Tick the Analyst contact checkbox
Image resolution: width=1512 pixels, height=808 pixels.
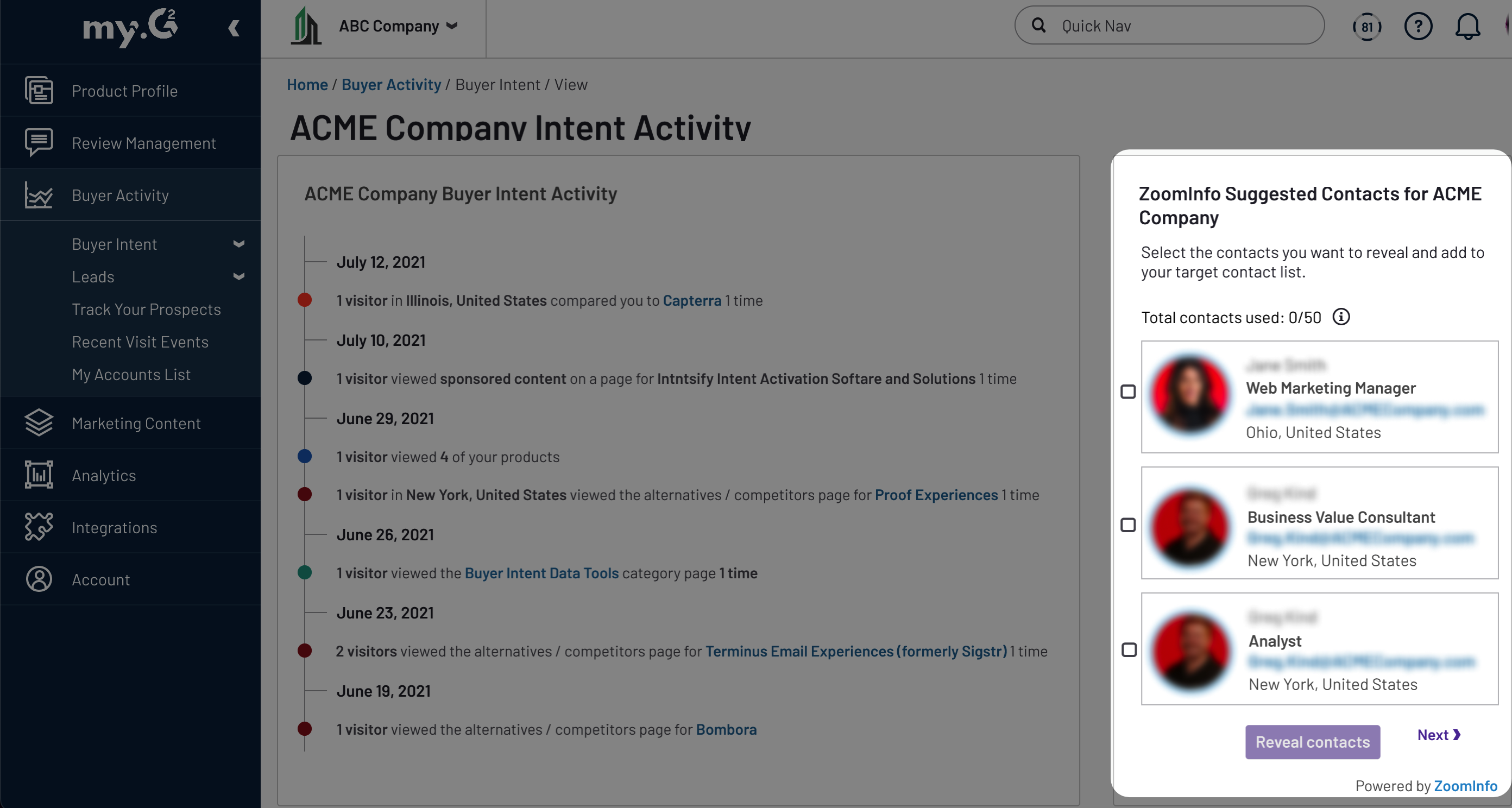tap(1128, 649)
